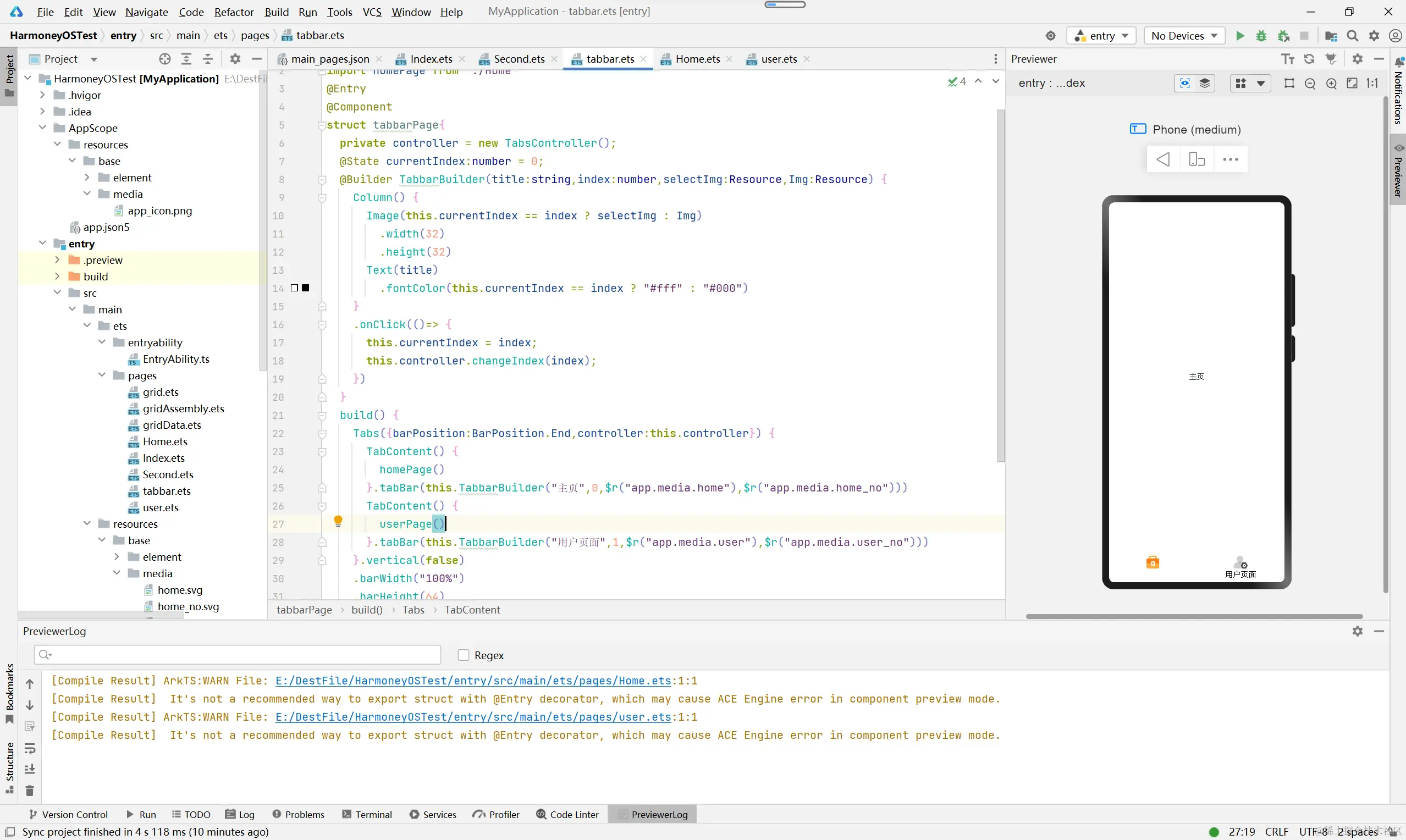Toggle the multi-profile grid view button

point(1240,83)
